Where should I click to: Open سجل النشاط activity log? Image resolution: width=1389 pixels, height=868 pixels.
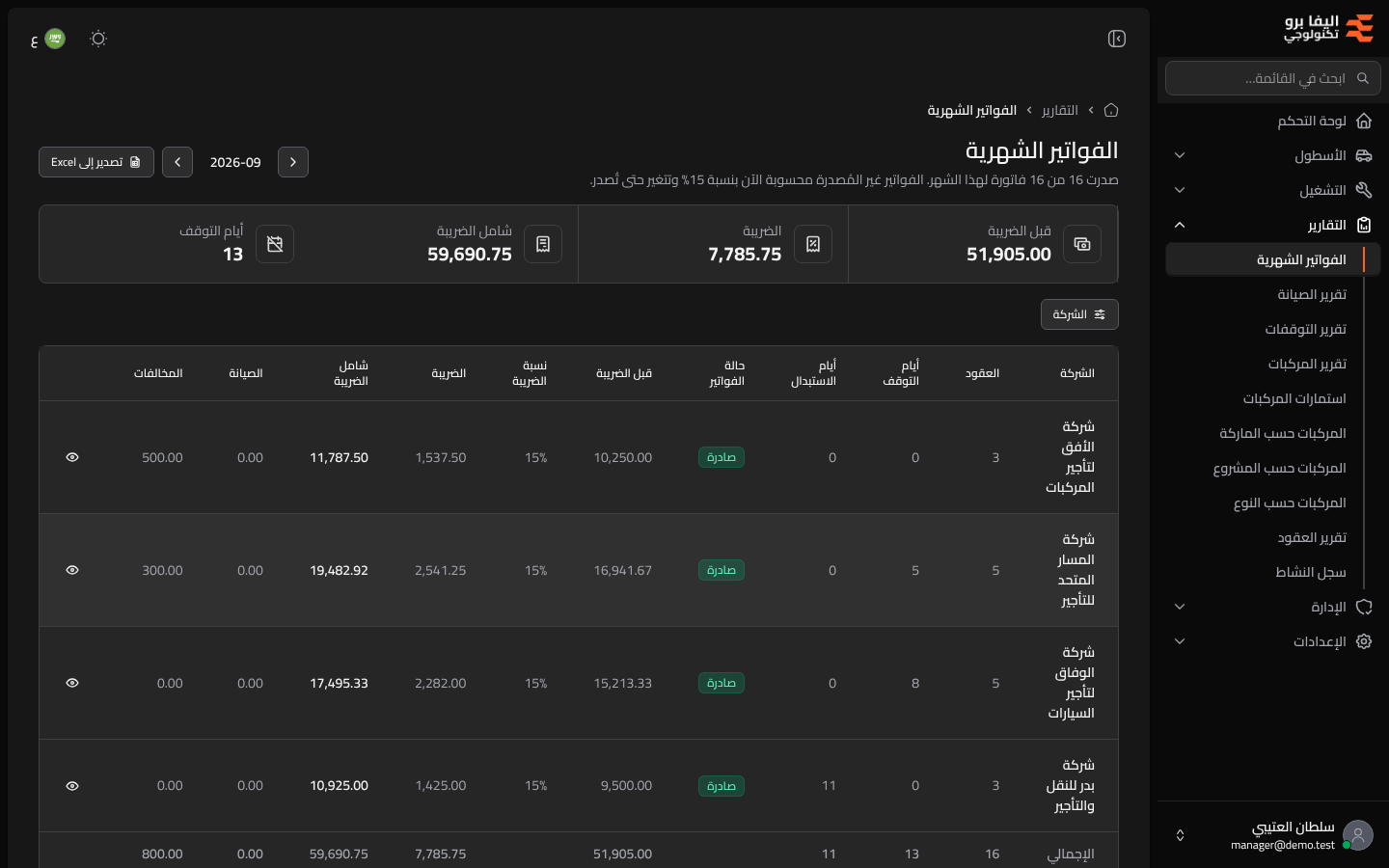click(x=1273, y=572)
